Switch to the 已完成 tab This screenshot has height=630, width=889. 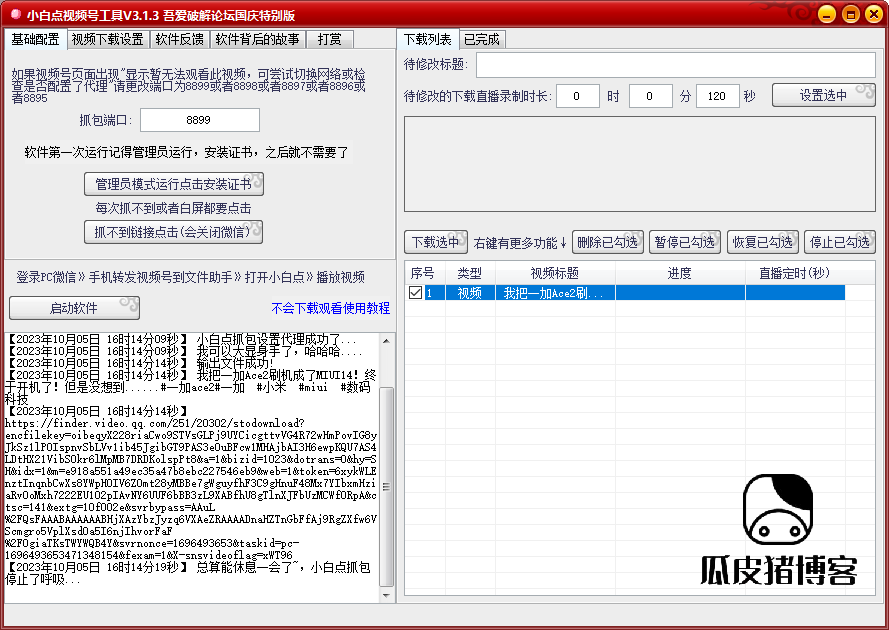[x=482, y=39]
